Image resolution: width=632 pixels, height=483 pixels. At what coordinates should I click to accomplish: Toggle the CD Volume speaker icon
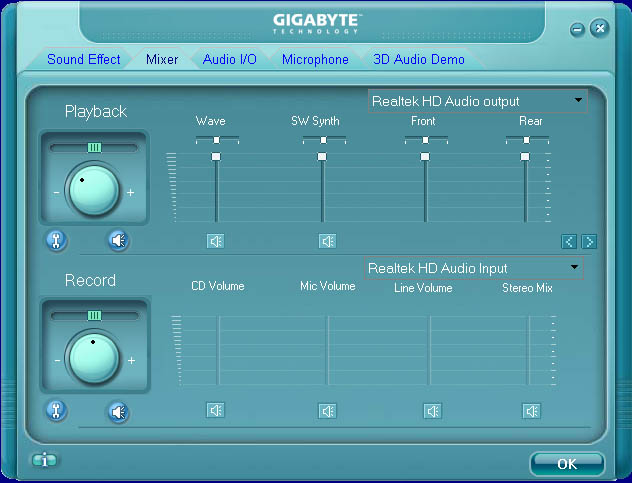point(216,410)
